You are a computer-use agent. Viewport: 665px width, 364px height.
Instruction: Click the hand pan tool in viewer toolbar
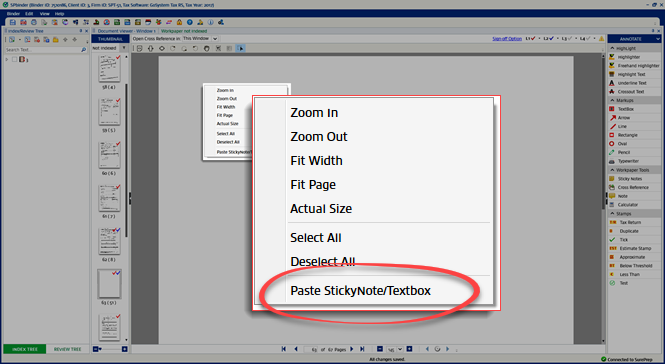[207, 48]
